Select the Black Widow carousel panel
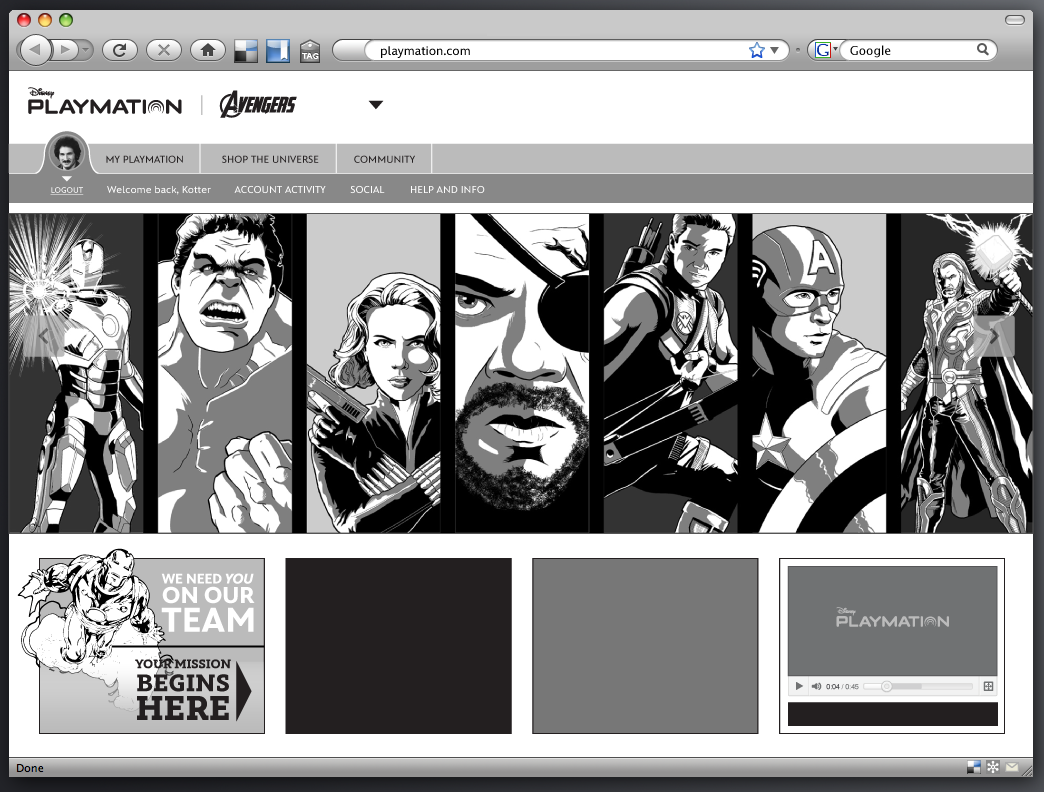 [374, 373]
